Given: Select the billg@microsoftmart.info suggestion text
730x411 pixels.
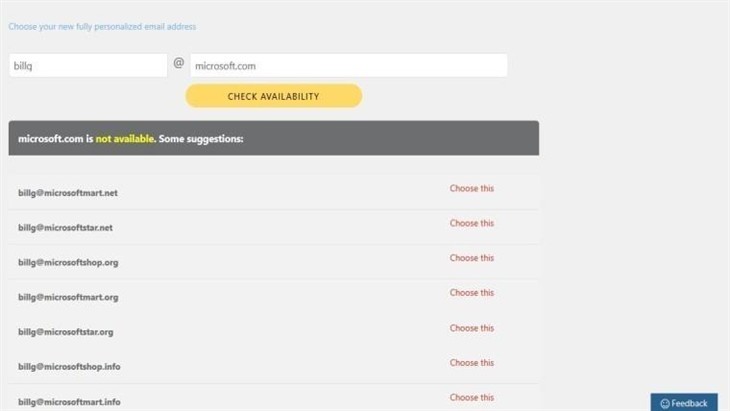Looking at the screenshot, I should point(69,402).
